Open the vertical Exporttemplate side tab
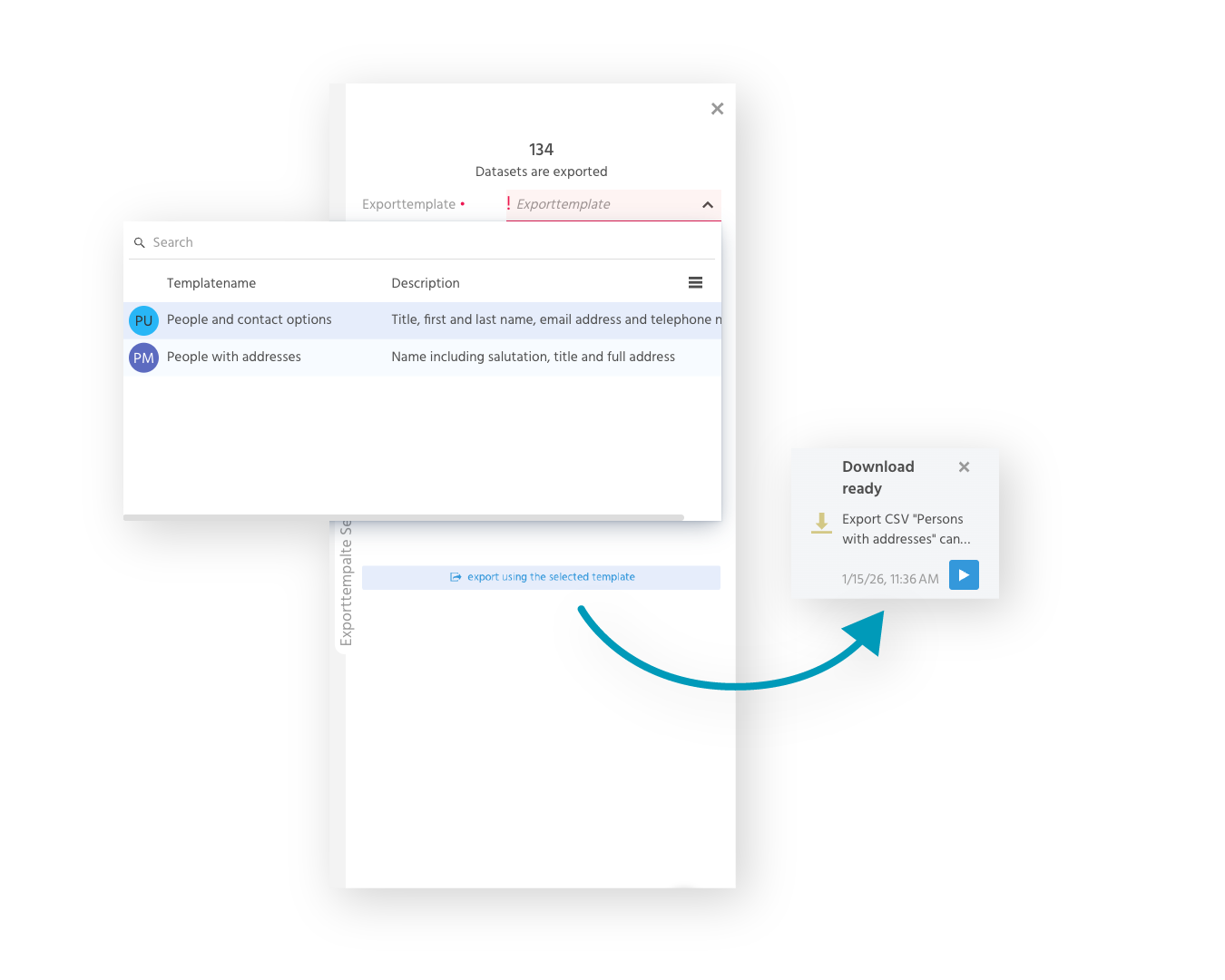 click(345, 583)
